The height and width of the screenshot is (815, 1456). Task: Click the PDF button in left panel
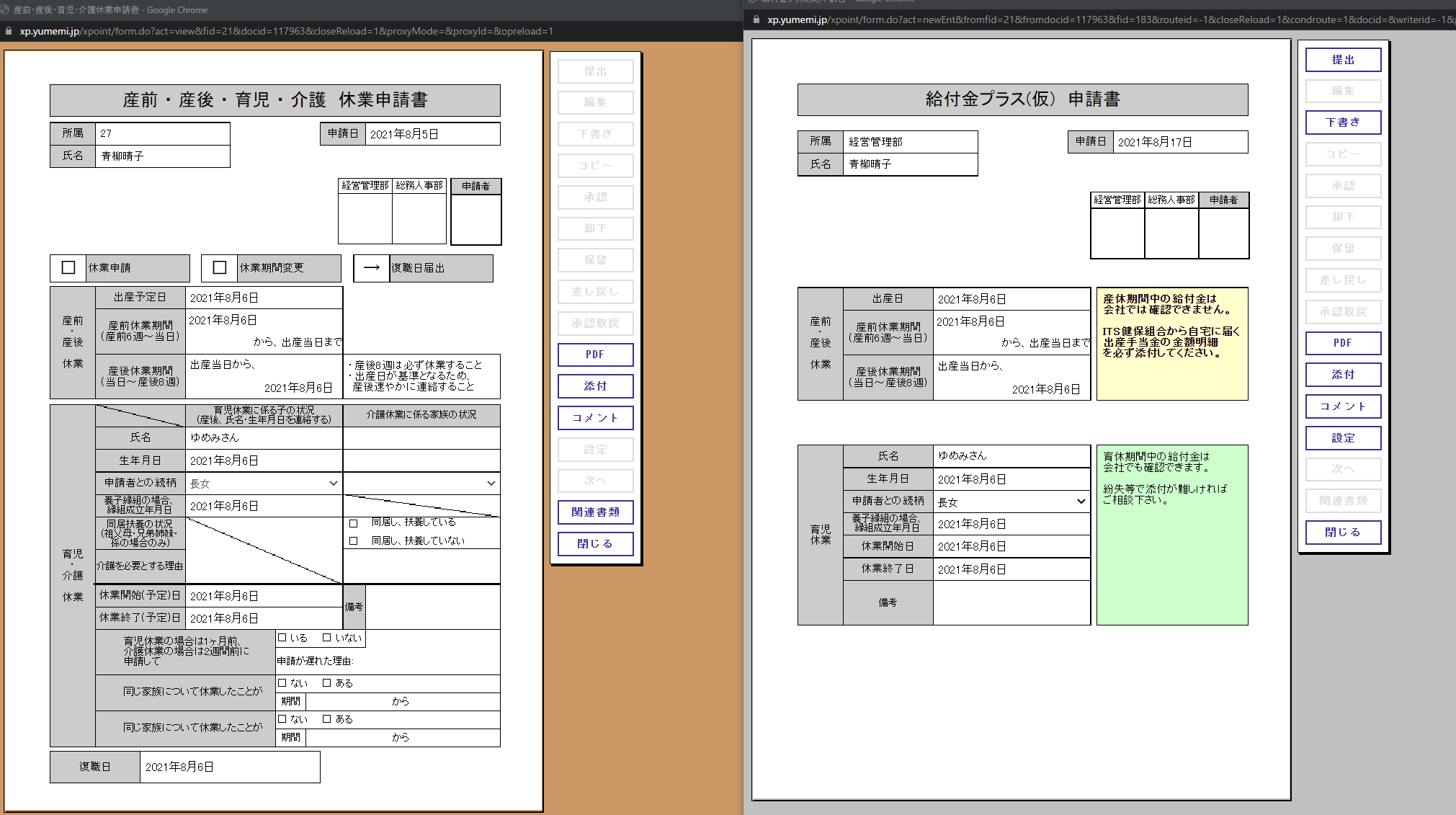(x=595, y=355)
